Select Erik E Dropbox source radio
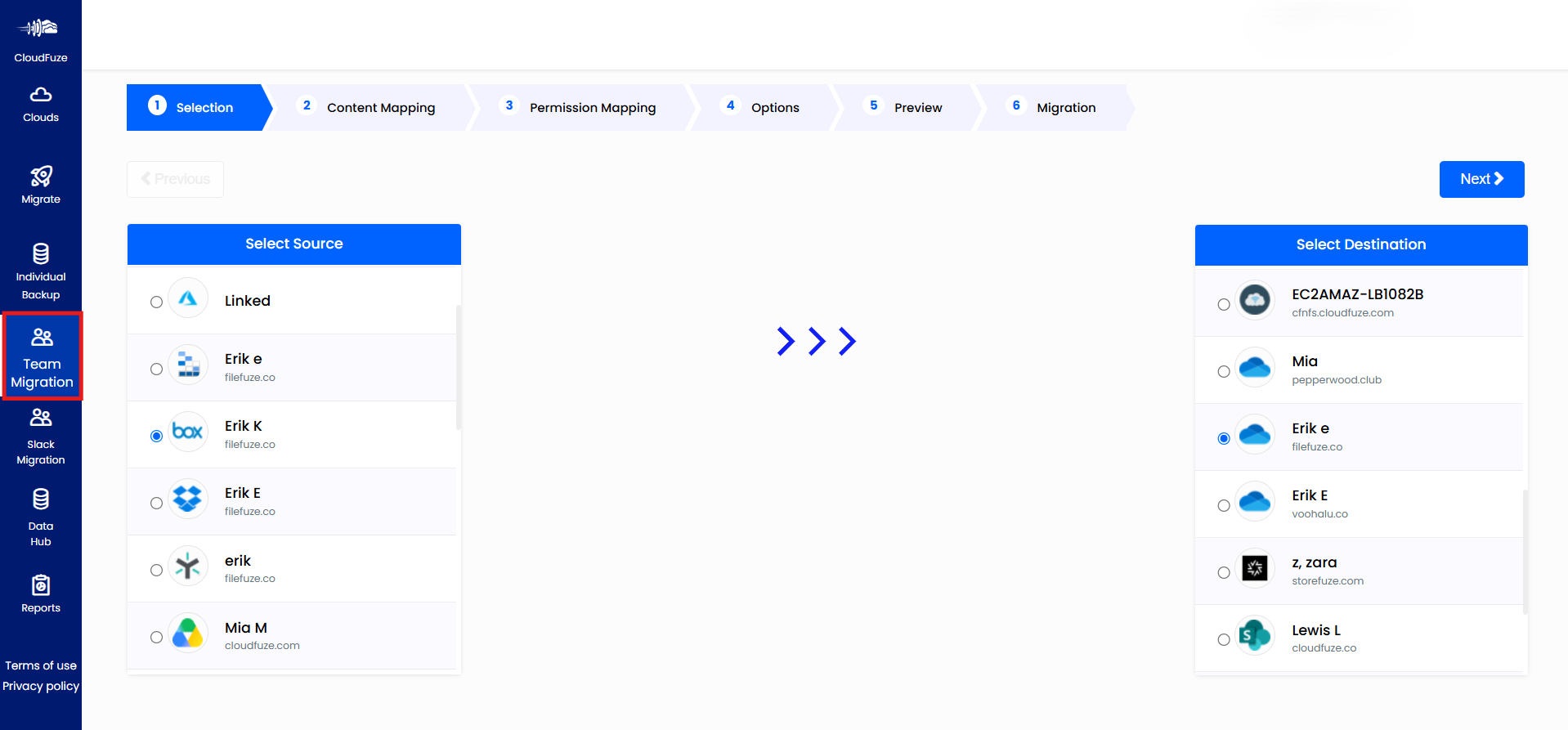 point(156,503)
